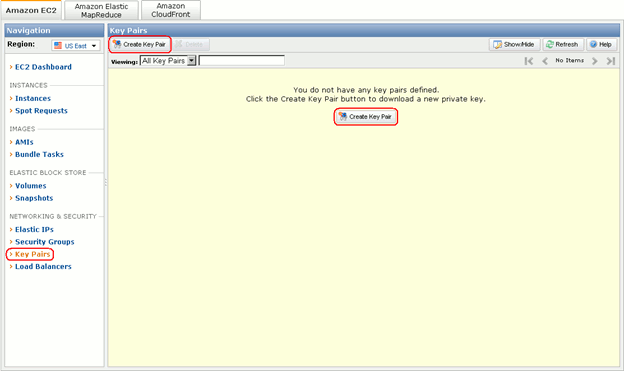
Task: Open the Region US East dropdown
Action: [x=76, y=45]
